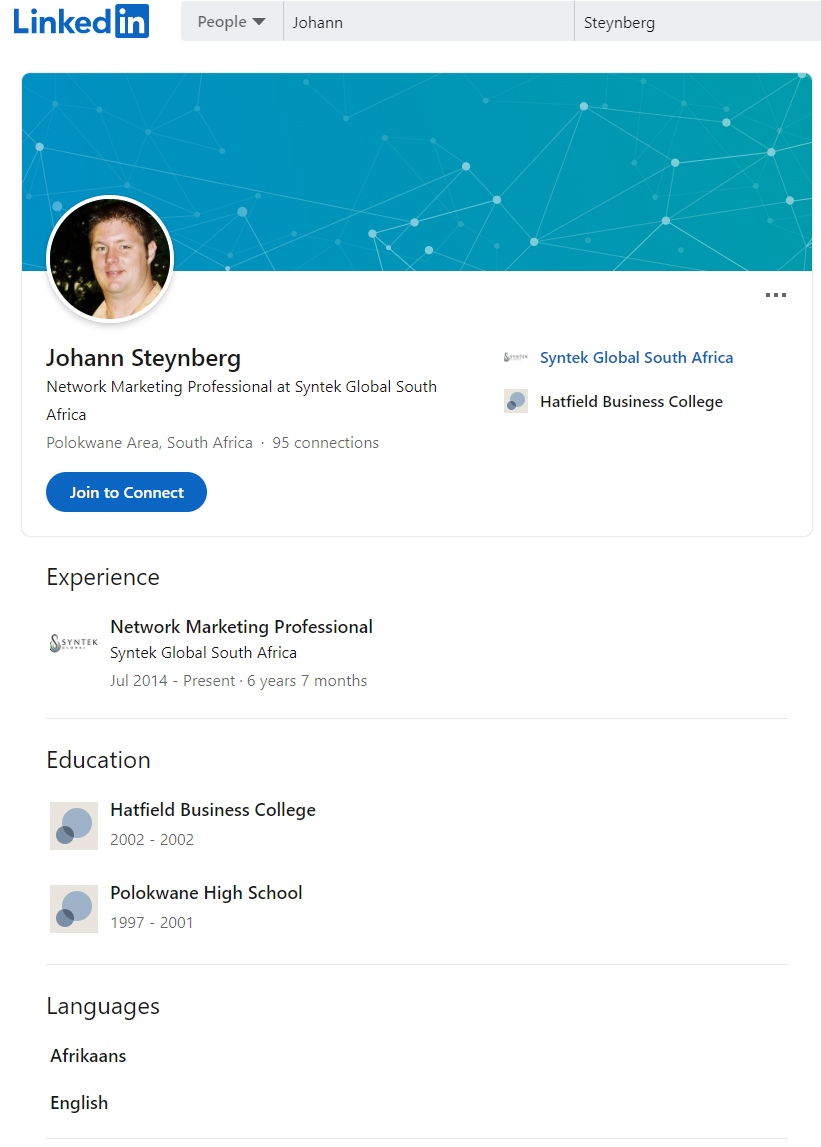Open the Syntek Global South Africa link
Screen dimensions: 821x1147
tap(636, 357)
